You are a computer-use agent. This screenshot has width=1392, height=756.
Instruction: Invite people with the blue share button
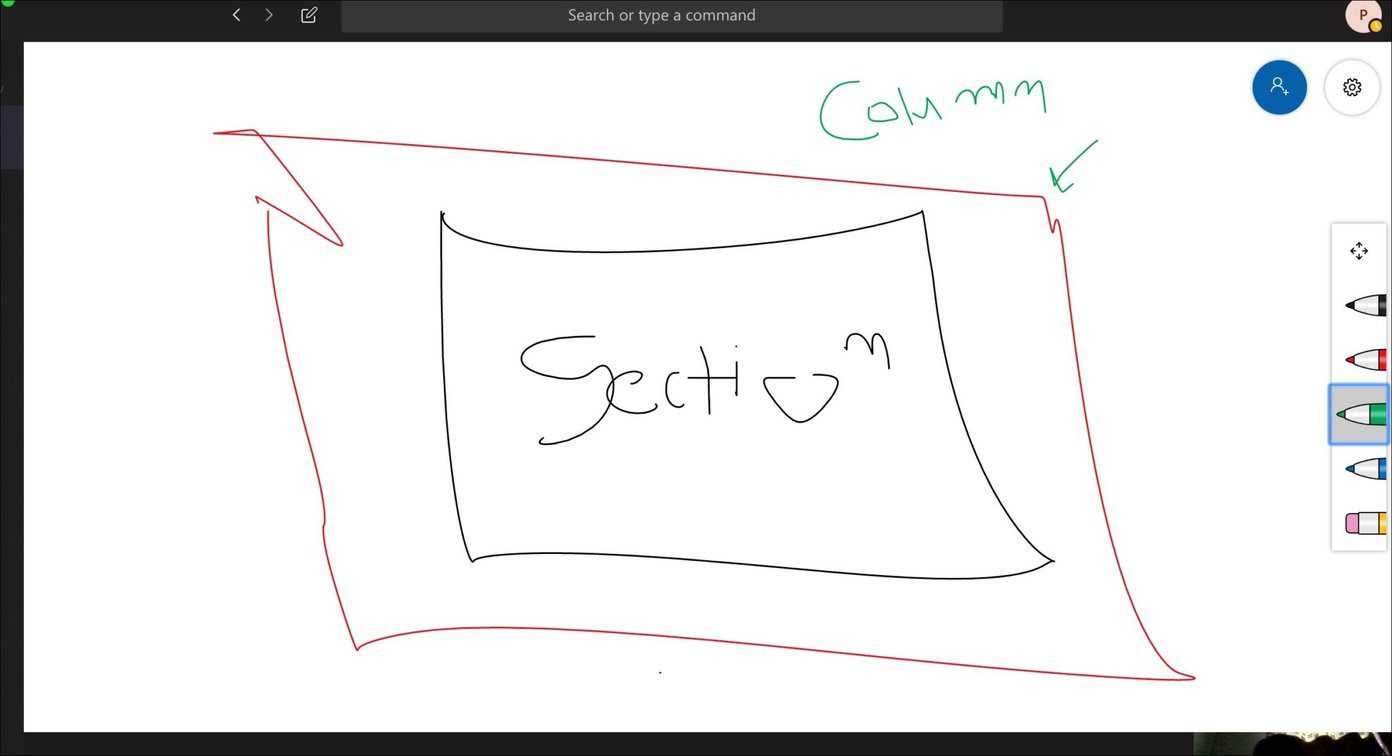tap(1279, 87)
